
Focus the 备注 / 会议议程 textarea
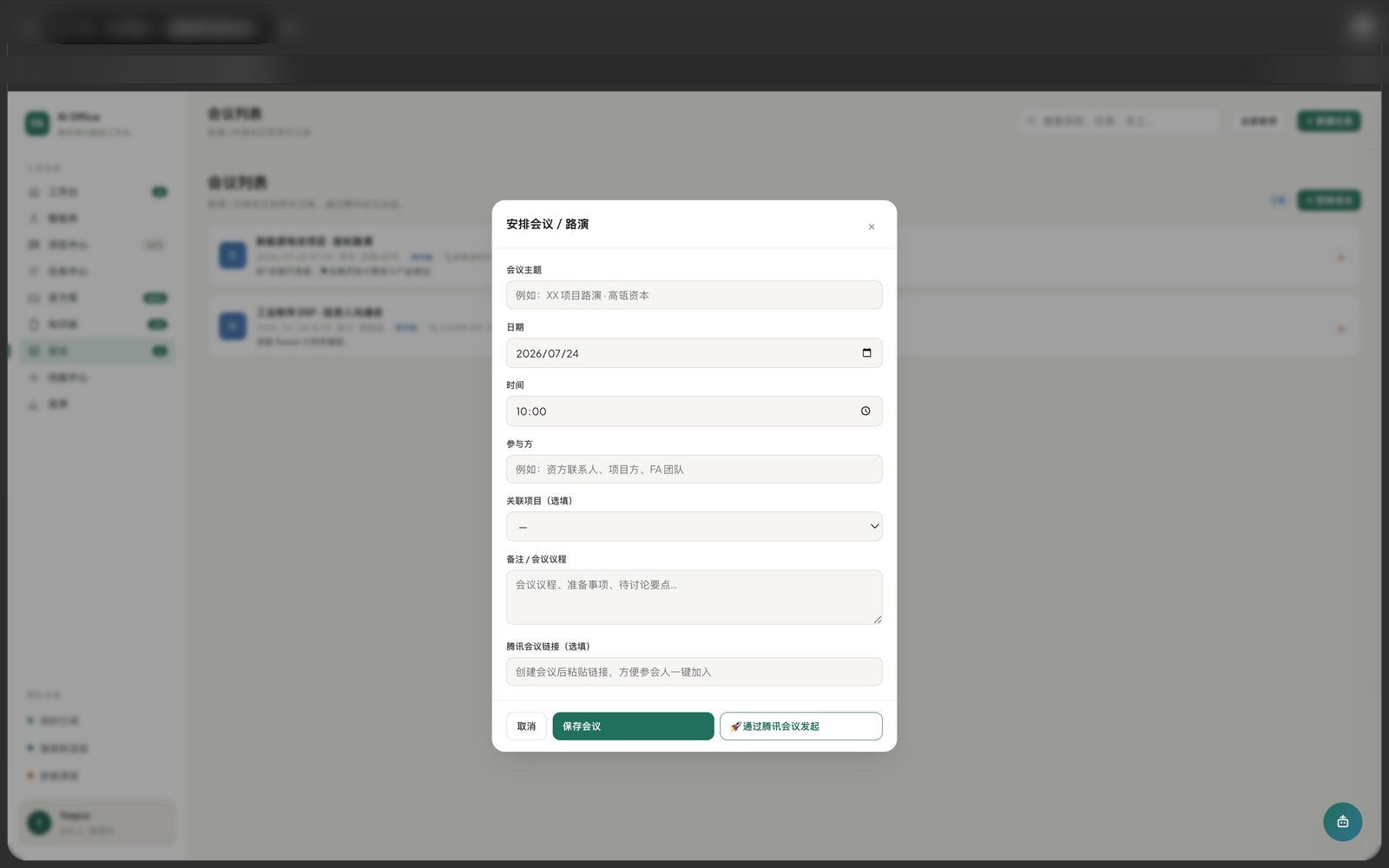[694, 597]
